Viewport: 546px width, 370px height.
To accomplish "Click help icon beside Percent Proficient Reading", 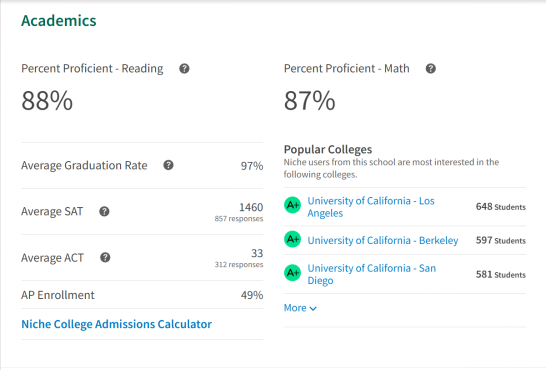I will [184, 69].
